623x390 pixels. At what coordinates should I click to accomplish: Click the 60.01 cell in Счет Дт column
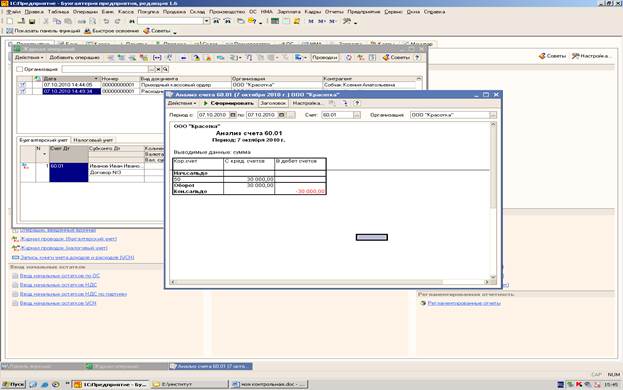[x=68, y=172]
